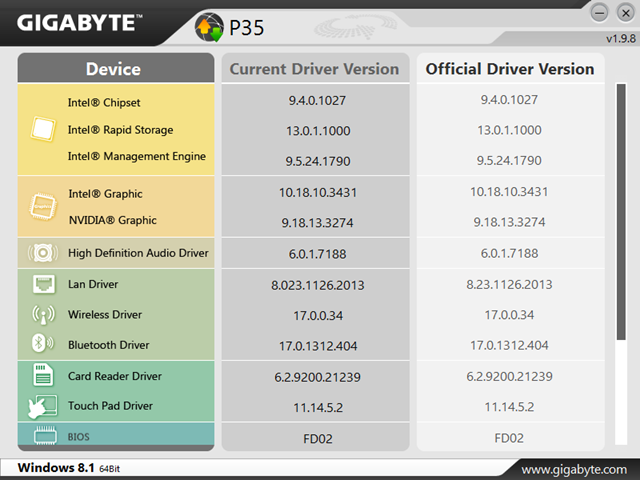
Task: Select the Current Driver Version header
Action: point(315,68)
